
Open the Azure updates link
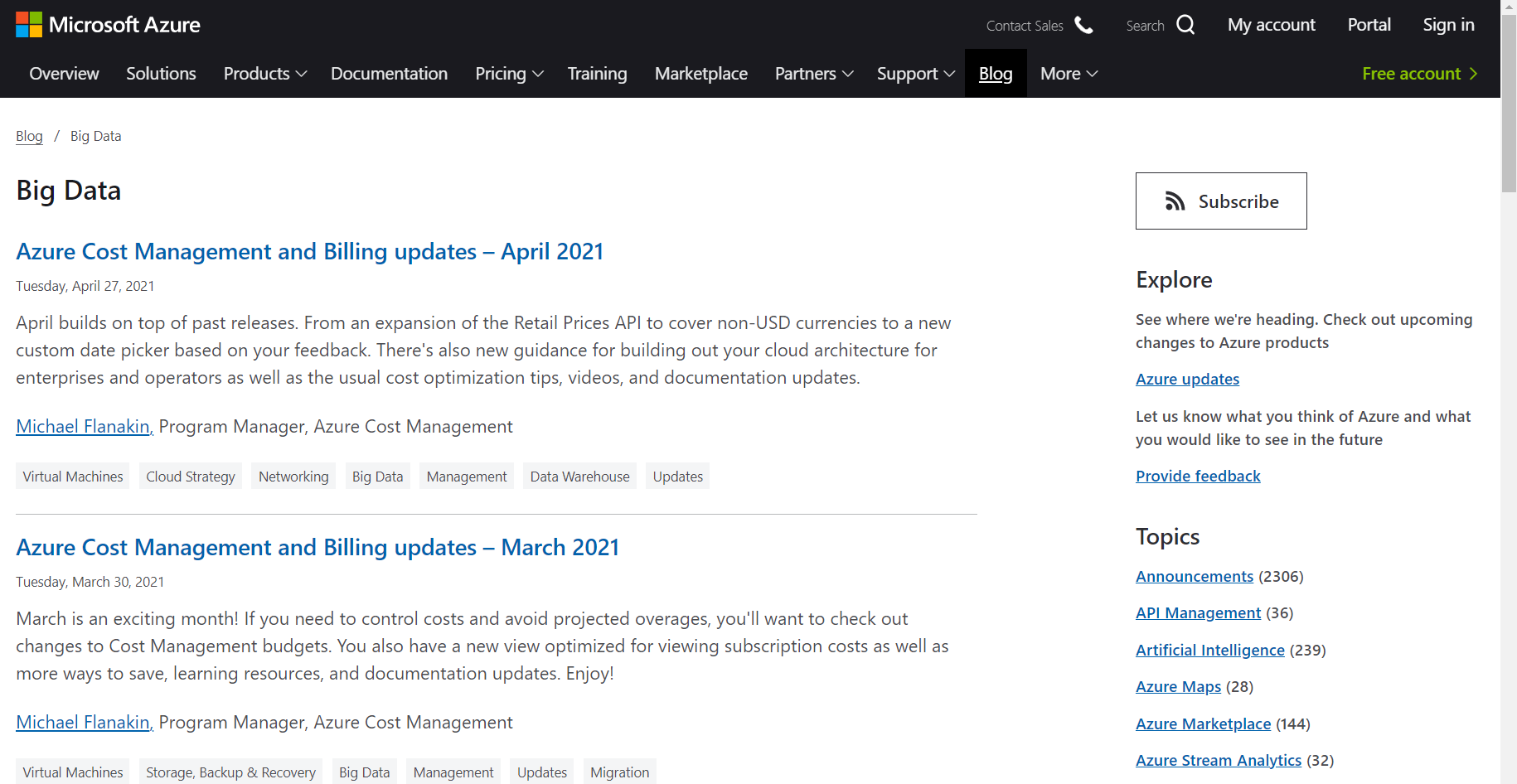pos(1187,379)
